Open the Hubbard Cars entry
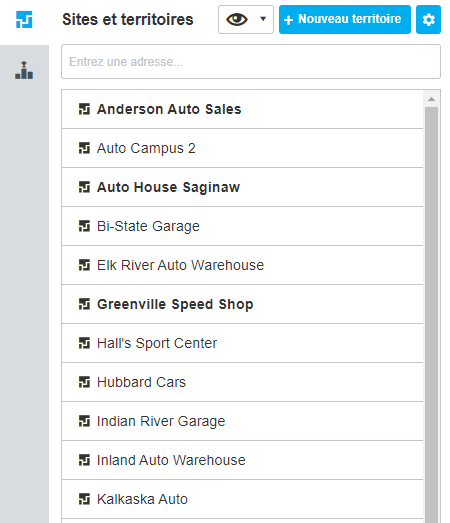The image size is (450, 523). (x=243, y=382)
